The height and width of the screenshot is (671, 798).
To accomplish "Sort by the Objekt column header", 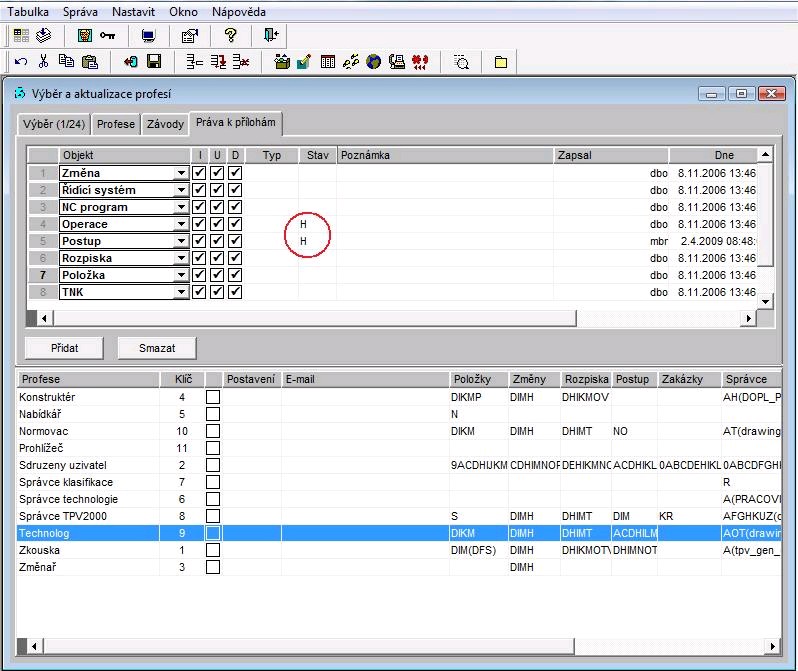I will point(125,155).
